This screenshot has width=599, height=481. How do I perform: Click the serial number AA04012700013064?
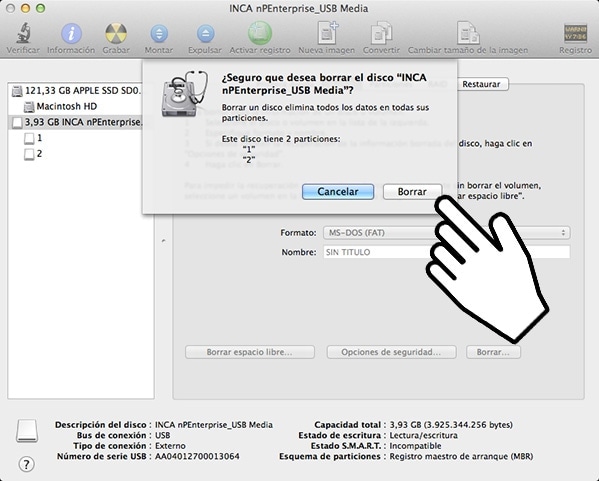(197, 456)
